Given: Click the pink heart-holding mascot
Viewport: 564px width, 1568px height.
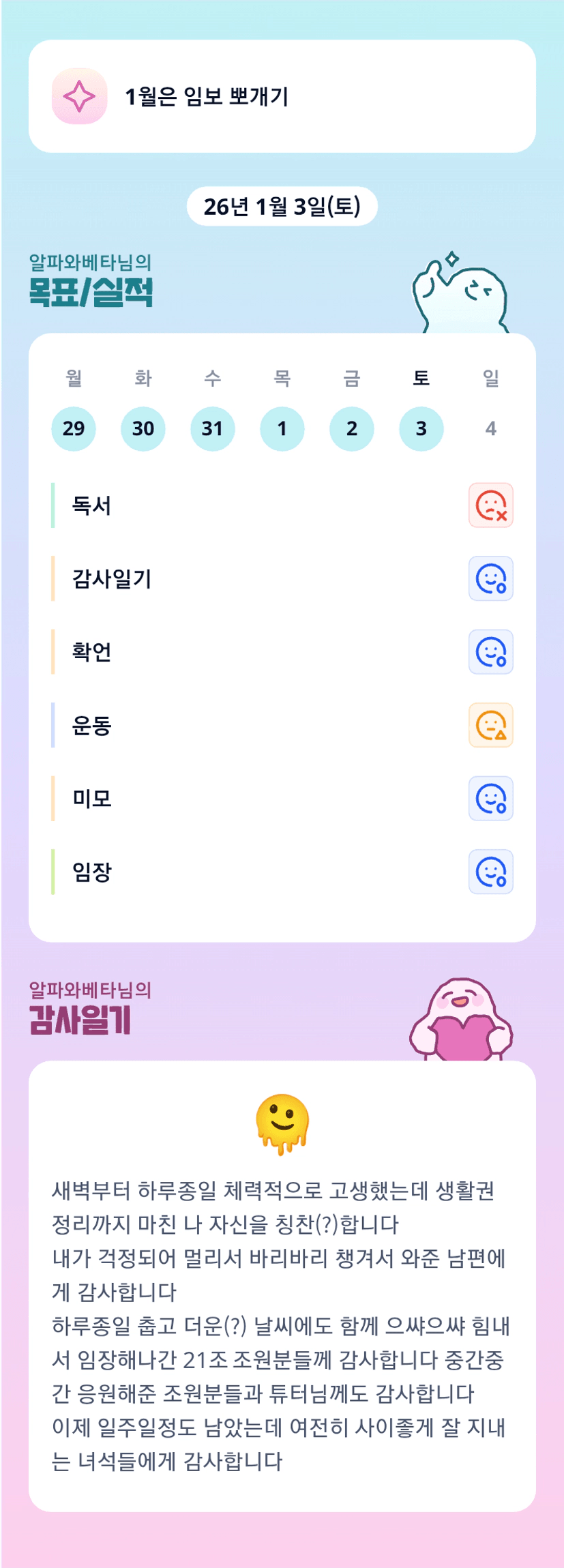Looking at the screenshot, I should (462, 1020).
